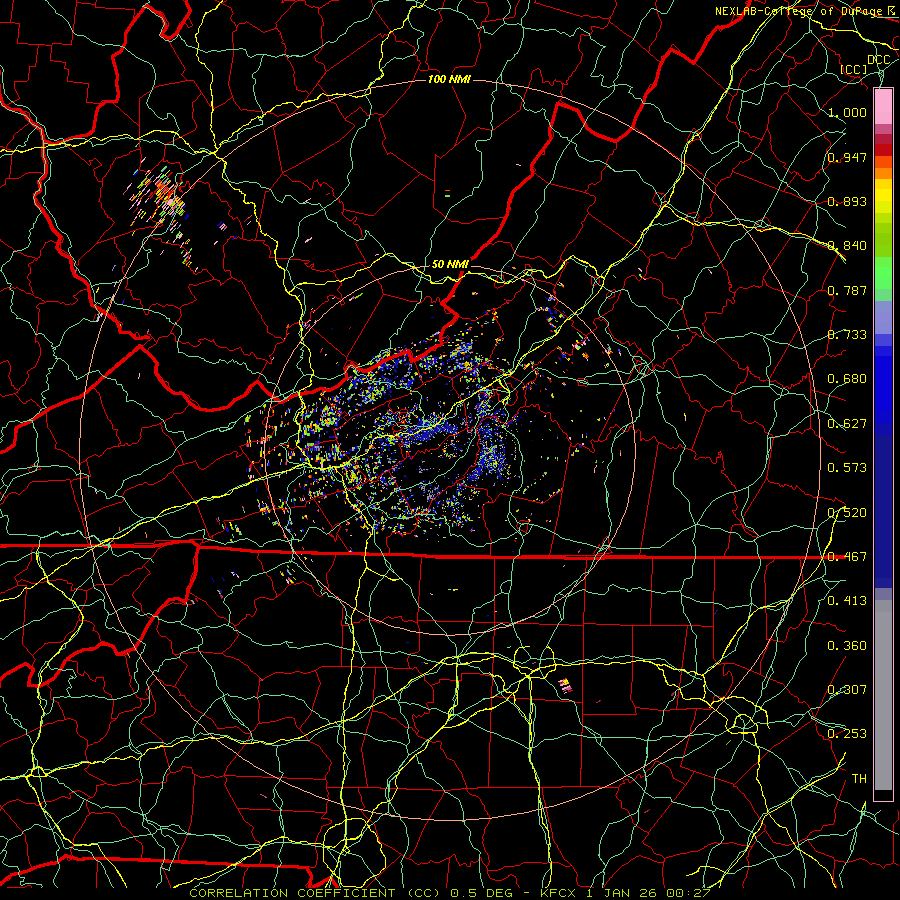Select the 0.893 colorbar value
The image size is (900, 900).
pos(847,201)
